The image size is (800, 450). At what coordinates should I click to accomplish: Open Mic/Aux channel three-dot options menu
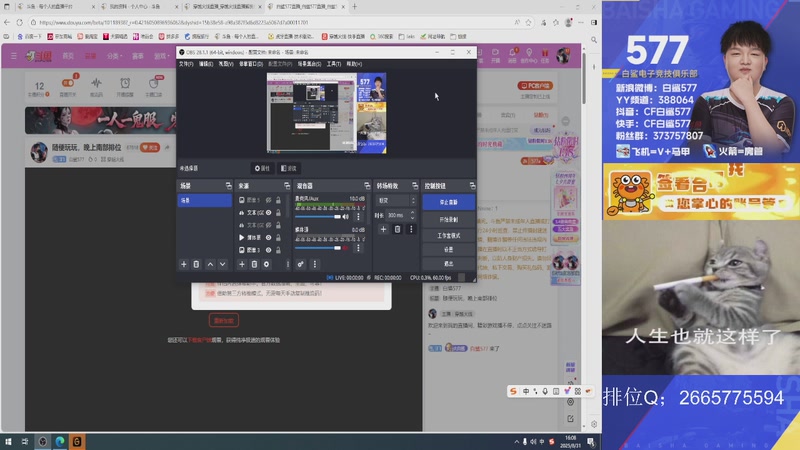(x=358, y=217)
